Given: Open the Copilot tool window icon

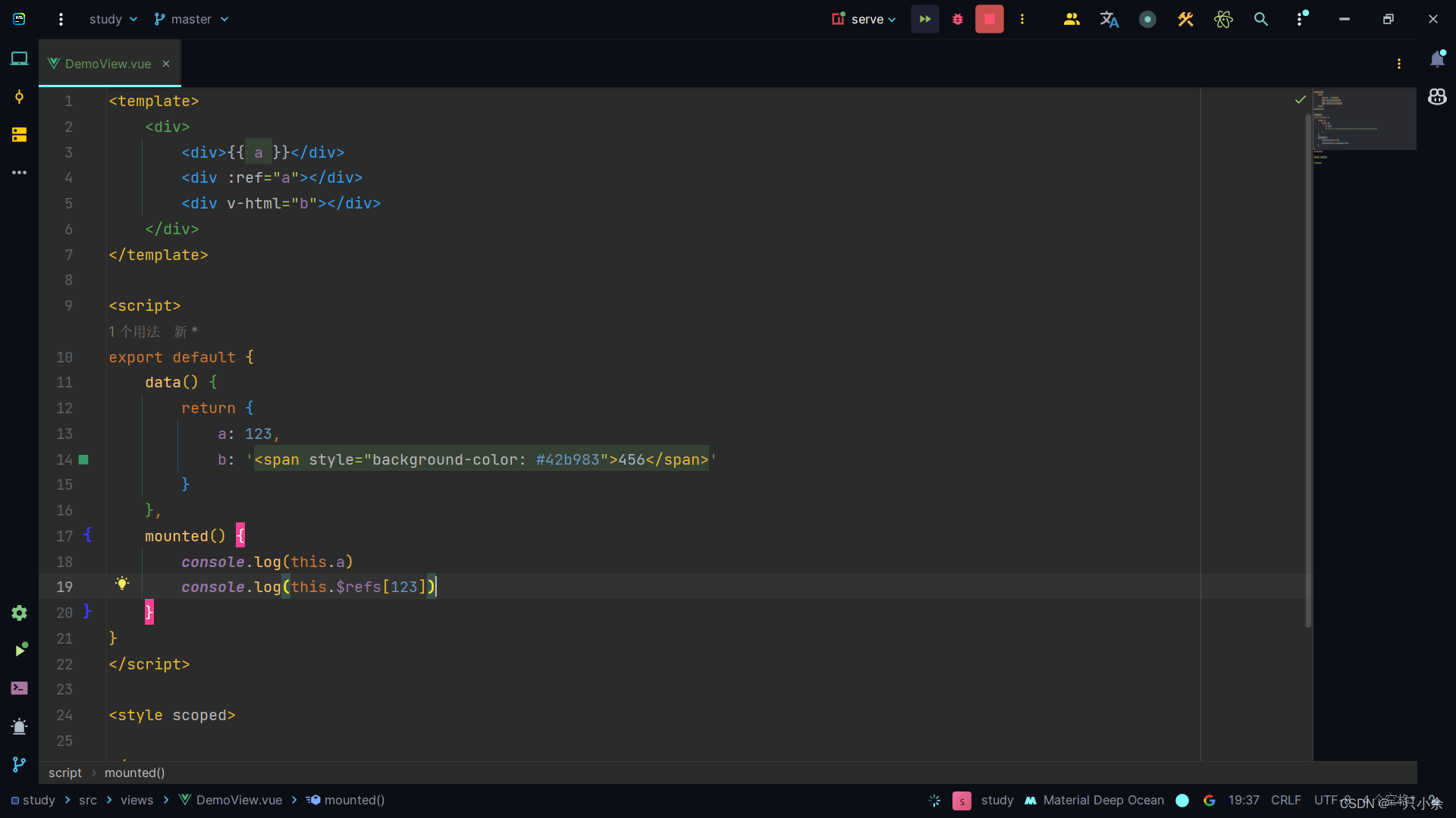Looking at the screenshot, I should [1437, 97].
